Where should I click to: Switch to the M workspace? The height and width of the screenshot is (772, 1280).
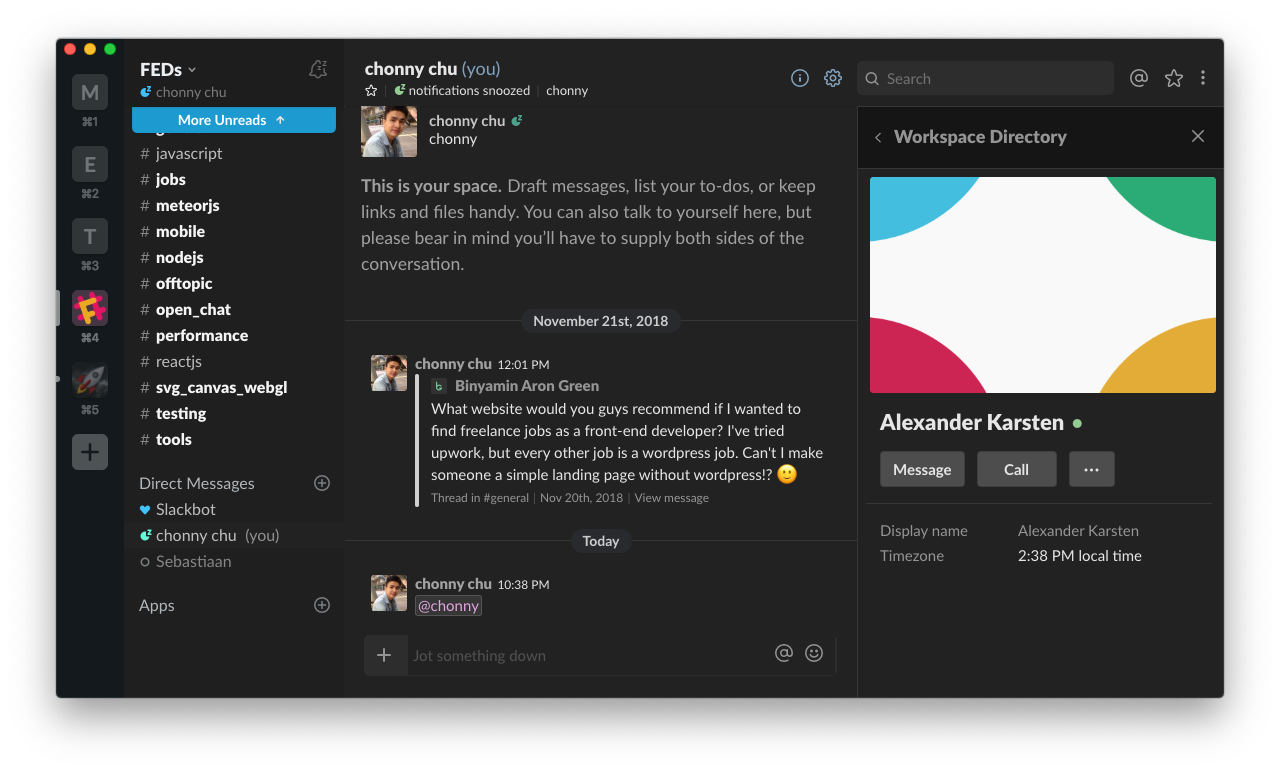point(90,92)
